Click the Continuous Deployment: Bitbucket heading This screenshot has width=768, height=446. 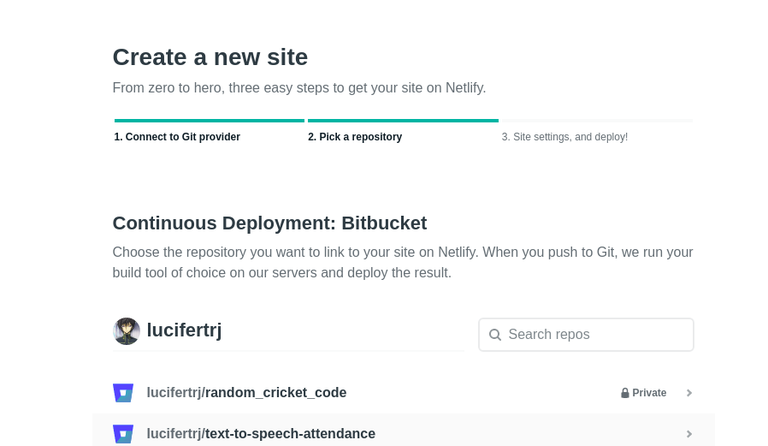click(x=269, y=223)
